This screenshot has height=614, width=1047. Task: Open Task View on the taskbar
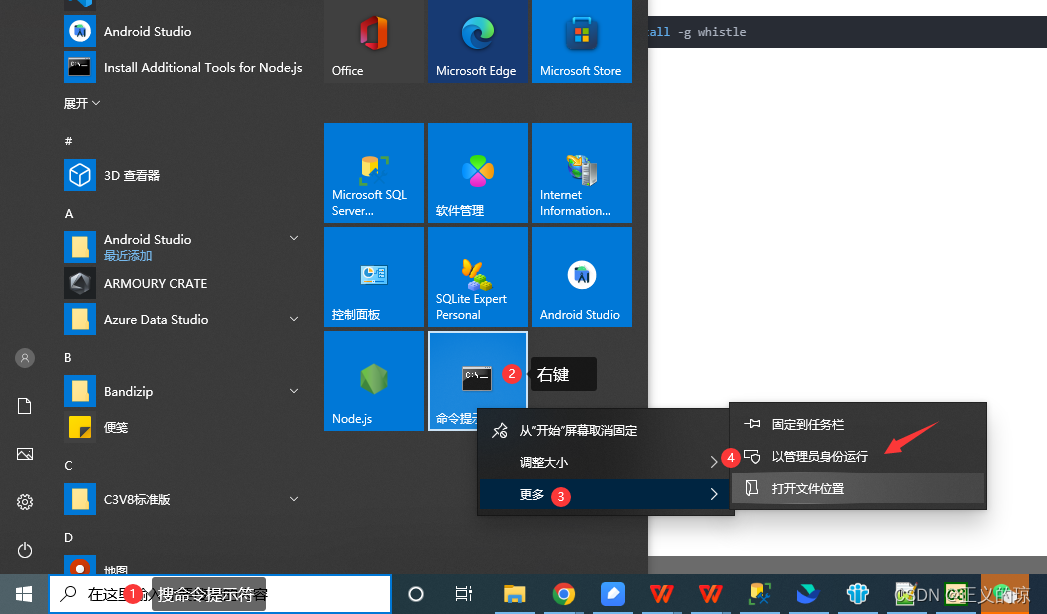[463, 594]
